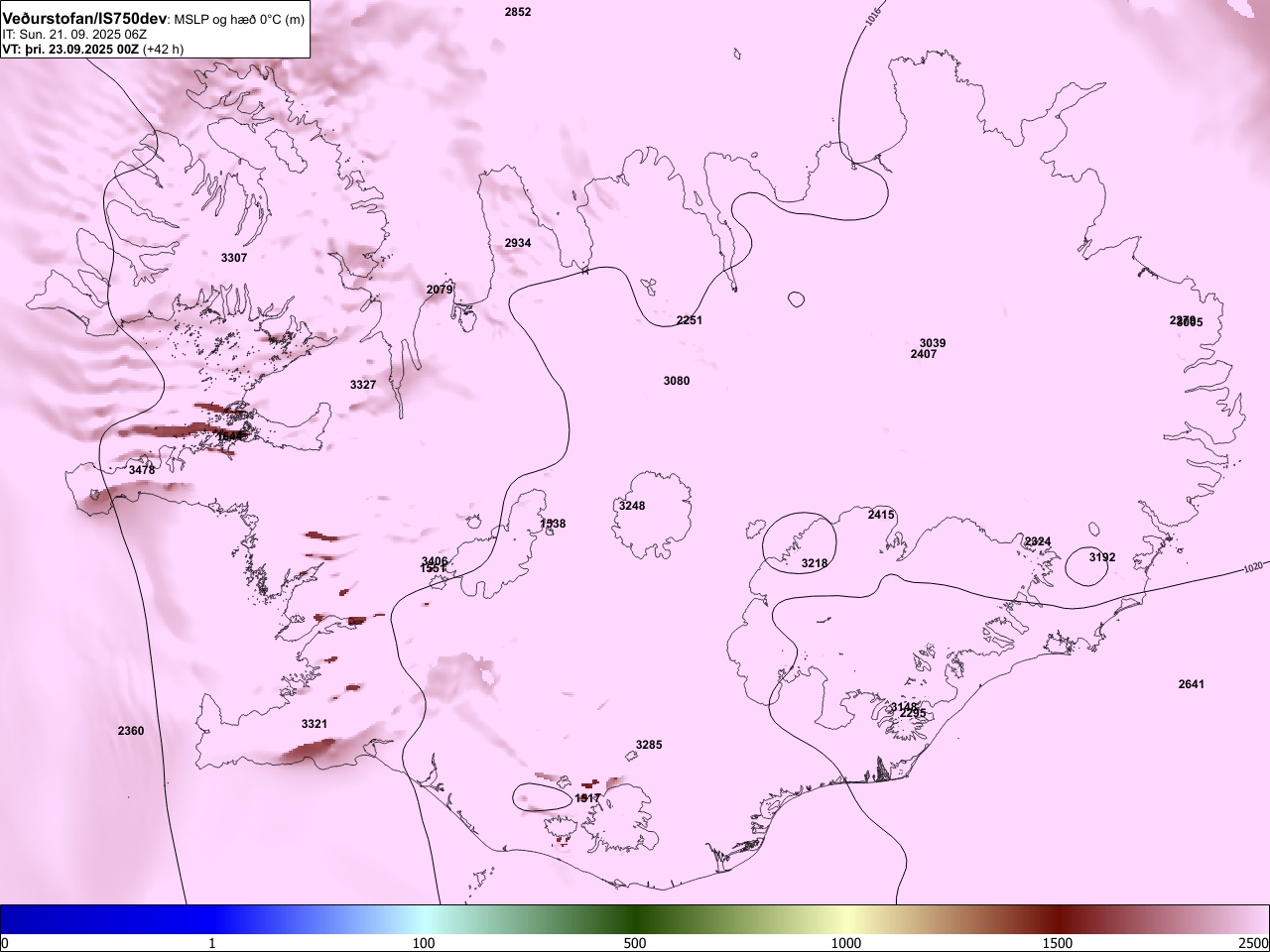This screenshot has height=952, width=1270.
Task: Click the 3218 label inside the closed isobar
Action: (815, 563)
